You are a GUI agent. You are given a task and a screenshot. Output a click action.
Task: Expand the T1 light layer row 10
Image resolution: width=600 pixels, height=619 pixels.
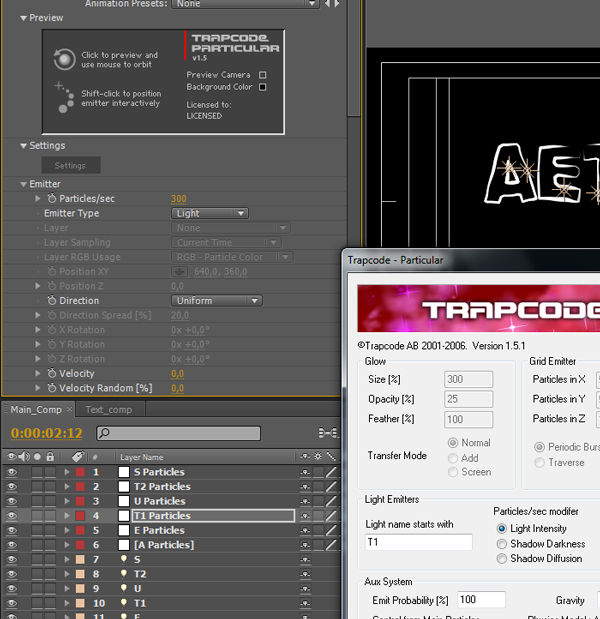(x=67, y=603)
